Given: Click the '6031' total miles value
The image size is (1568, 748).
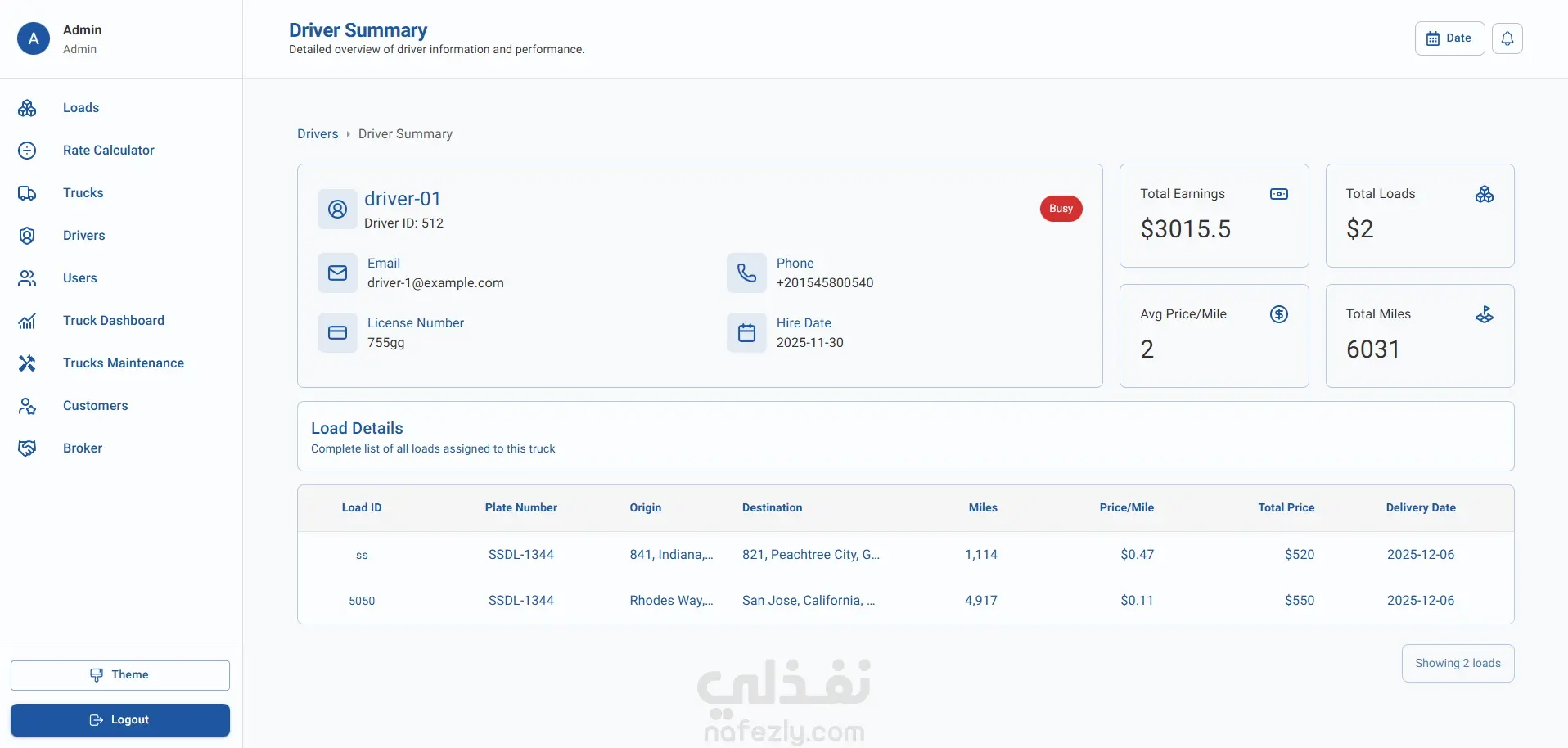Looking at the screenshot, I should point(1373,349).
